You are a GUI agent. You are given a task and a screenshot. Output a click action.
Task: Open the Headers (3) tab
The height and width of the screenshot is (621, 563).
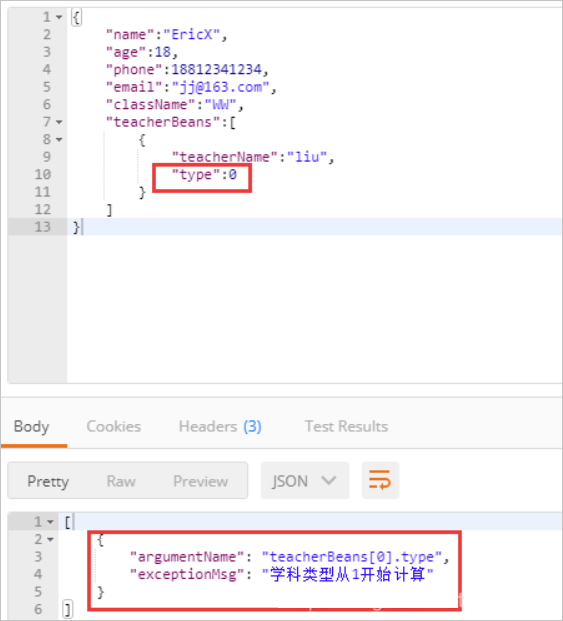[x=220, y=427]
